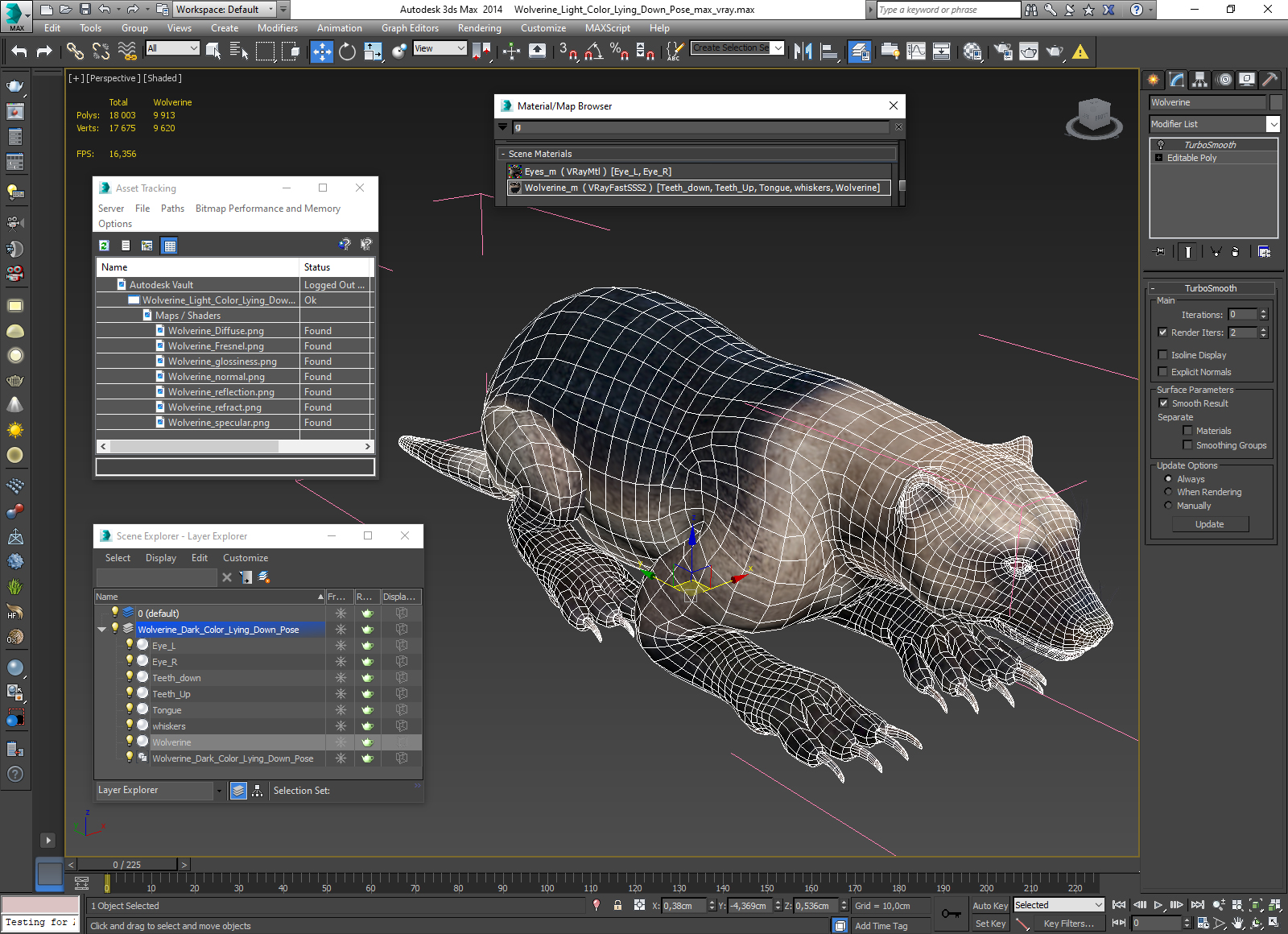
Task: Click the time slider 0 / 225 handle
Action: (127, 864)
